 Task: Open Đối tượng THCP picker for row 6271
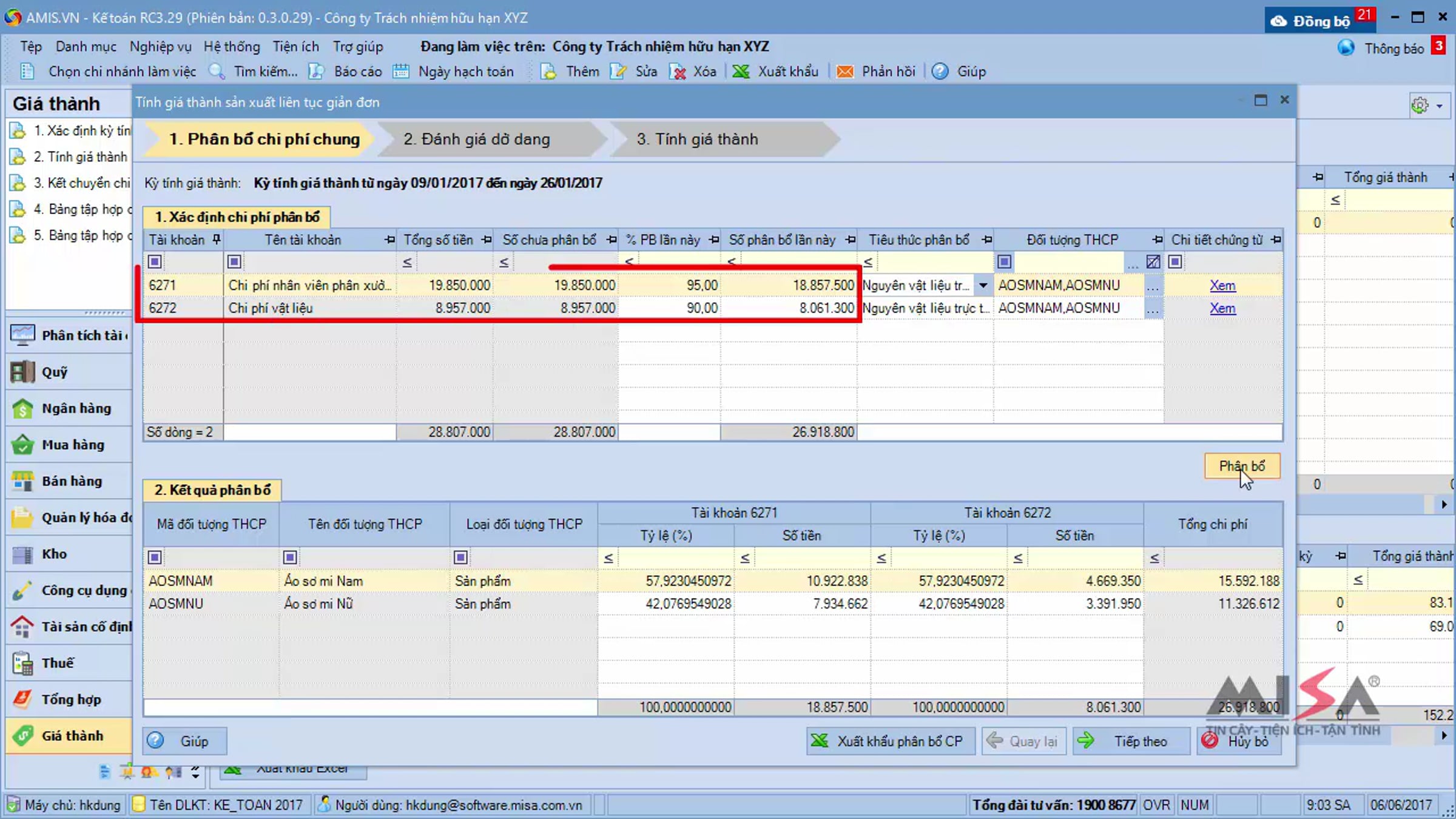[1153, 286]
